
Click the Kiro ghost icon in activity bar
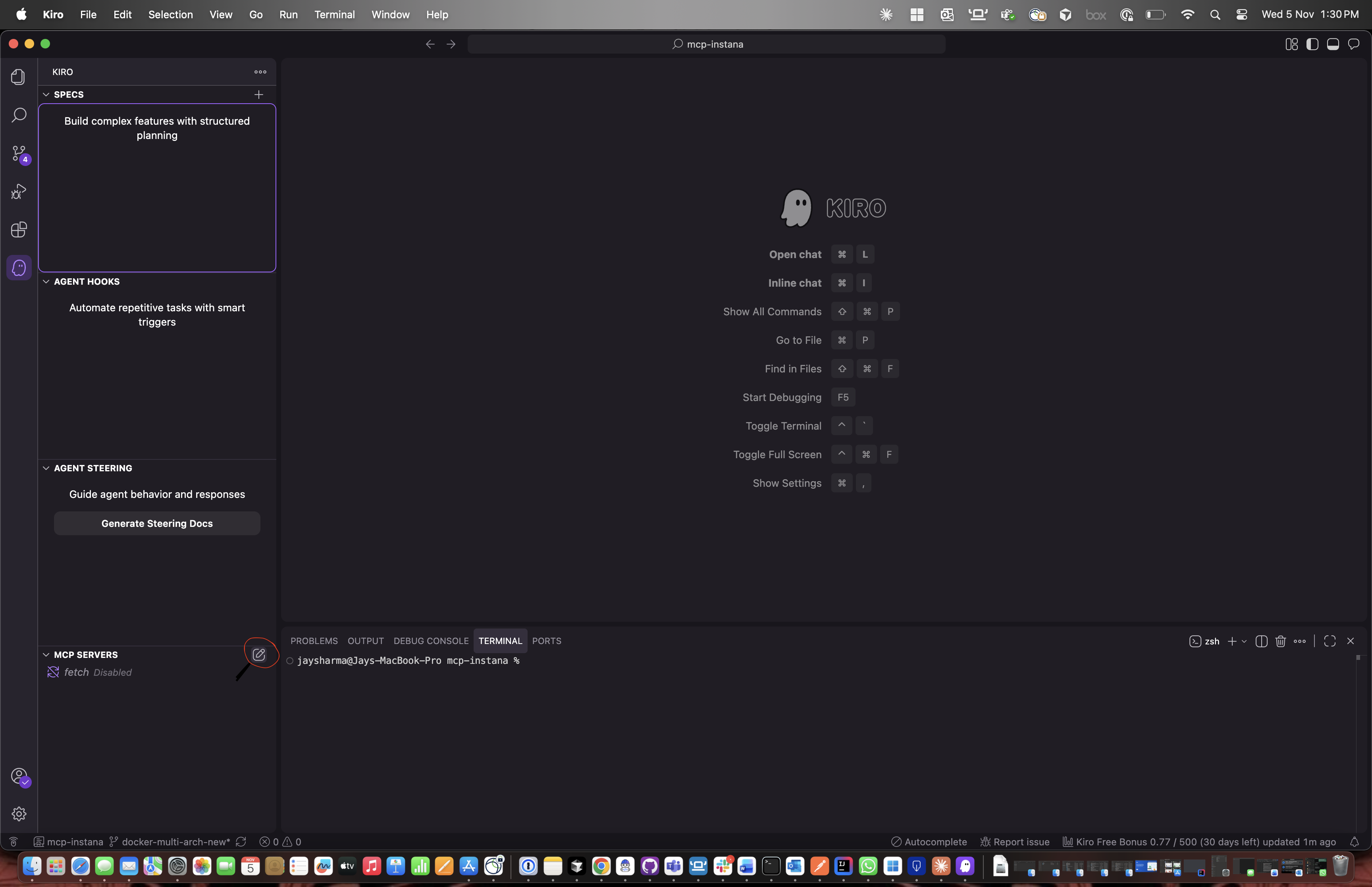click(x=18, y=268)
